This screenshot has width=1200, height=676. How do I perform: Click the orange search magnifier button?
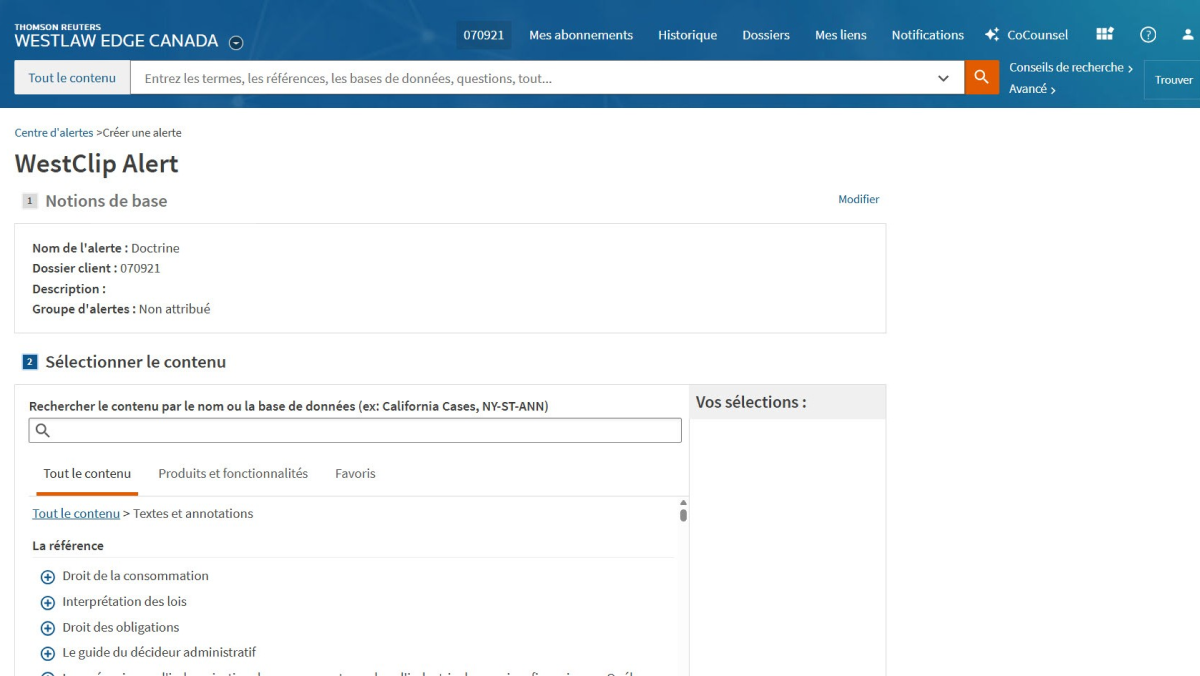(x=981, y=77)
